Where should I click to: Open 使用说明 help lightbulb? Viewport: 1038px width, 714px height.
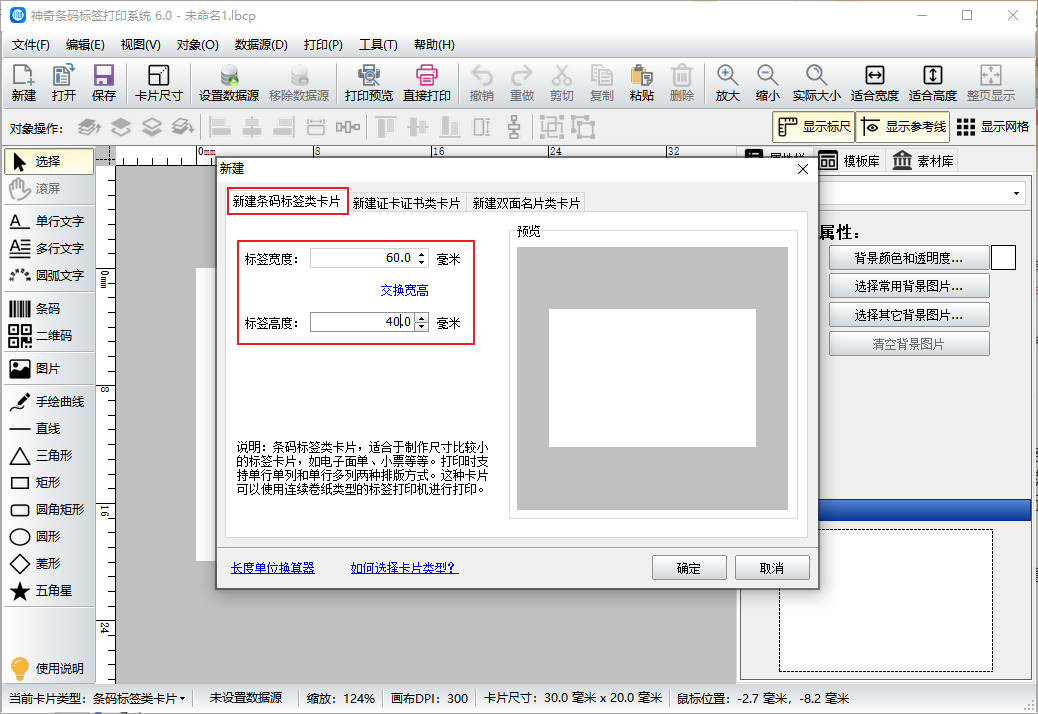coord(48,668)
